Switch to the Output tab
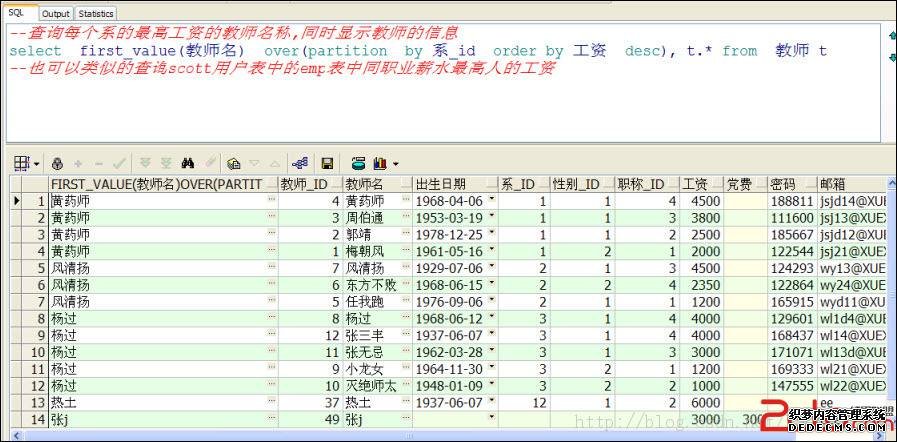The height and width of the screenshot is (442, 897). [x=56, y=14]
